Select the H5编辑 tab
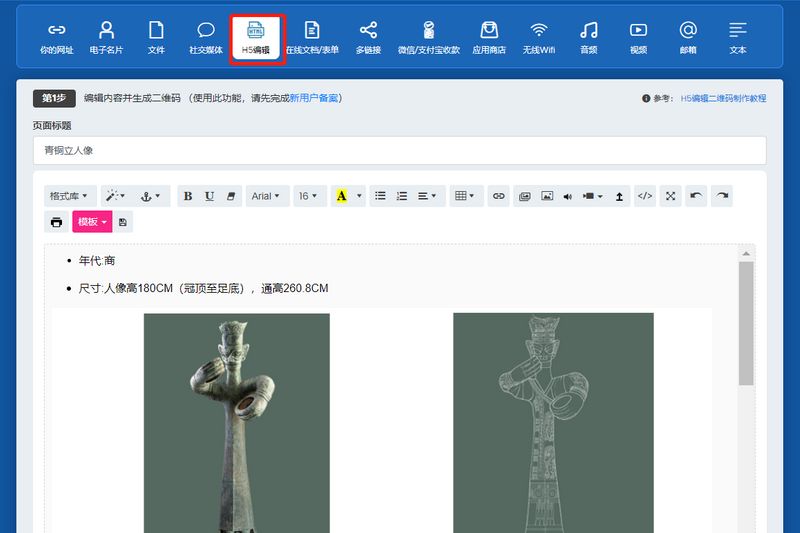 [x=256, y=38]
